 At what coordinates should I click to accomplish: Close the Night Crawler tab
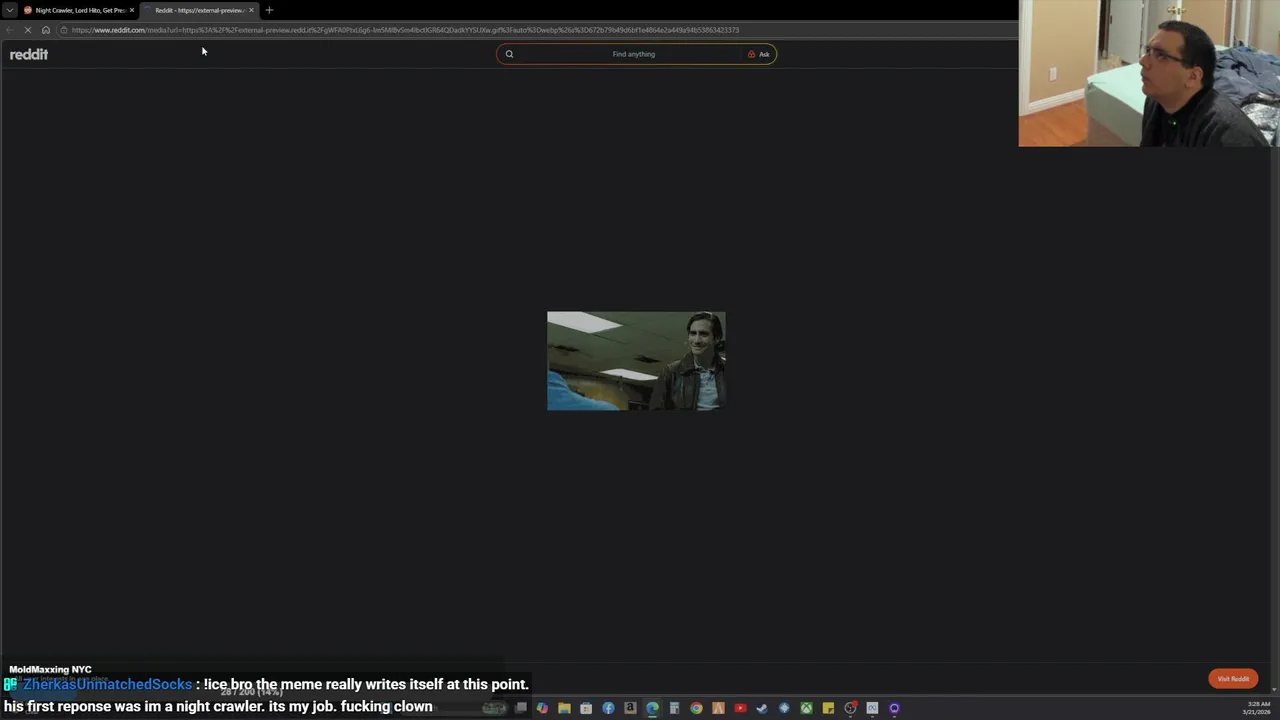pyautogui.click(x=131, y=10)
